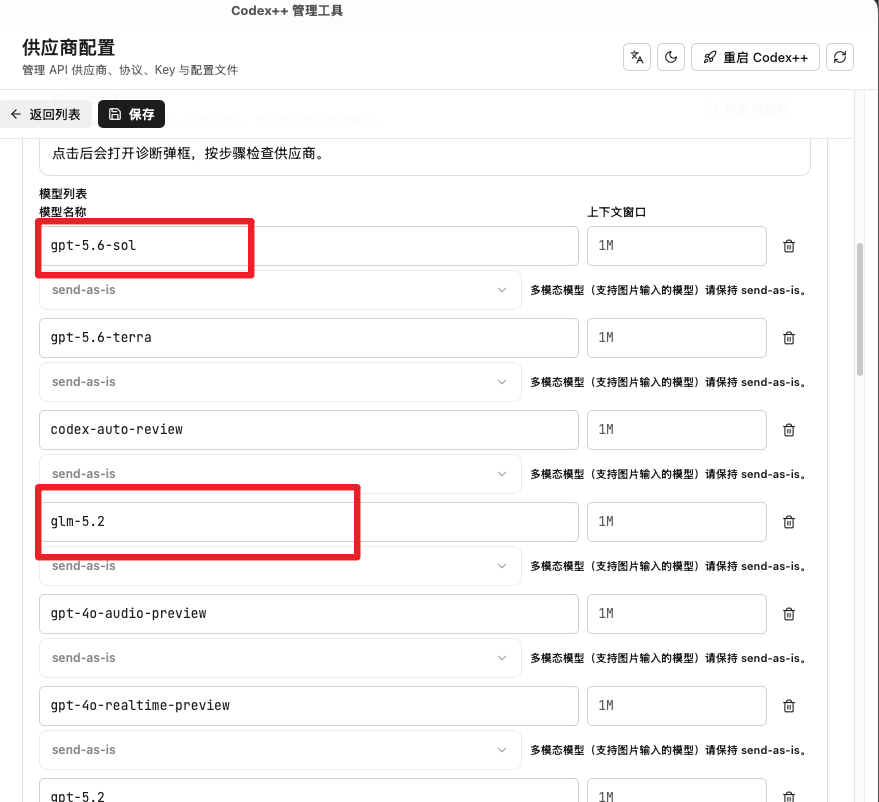This screenshot has height=802, width=879.
Task: Click the codex-auto-review model name field
Action: (309, 430)
